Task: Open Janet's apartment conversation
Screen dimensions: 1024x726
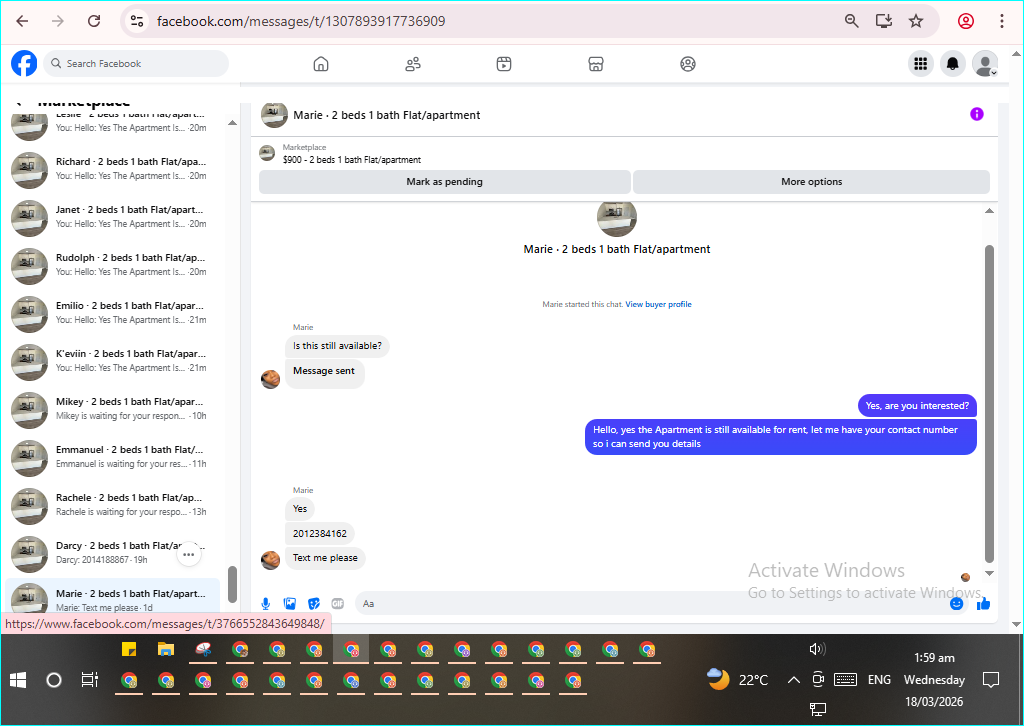Action: point(112,218)
